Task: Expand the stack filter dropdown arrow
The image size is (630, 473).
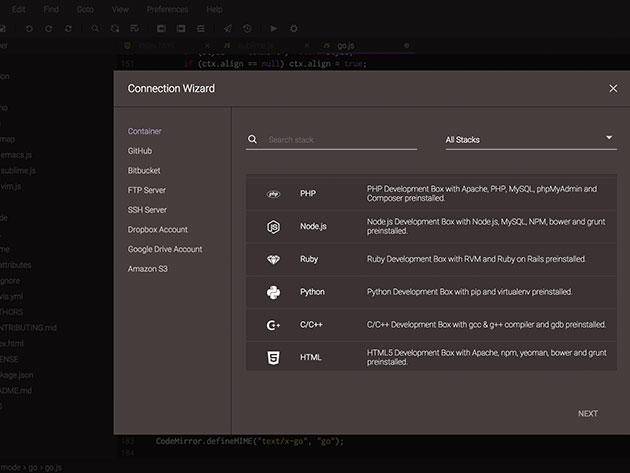Action: click(x=609, y=137)
